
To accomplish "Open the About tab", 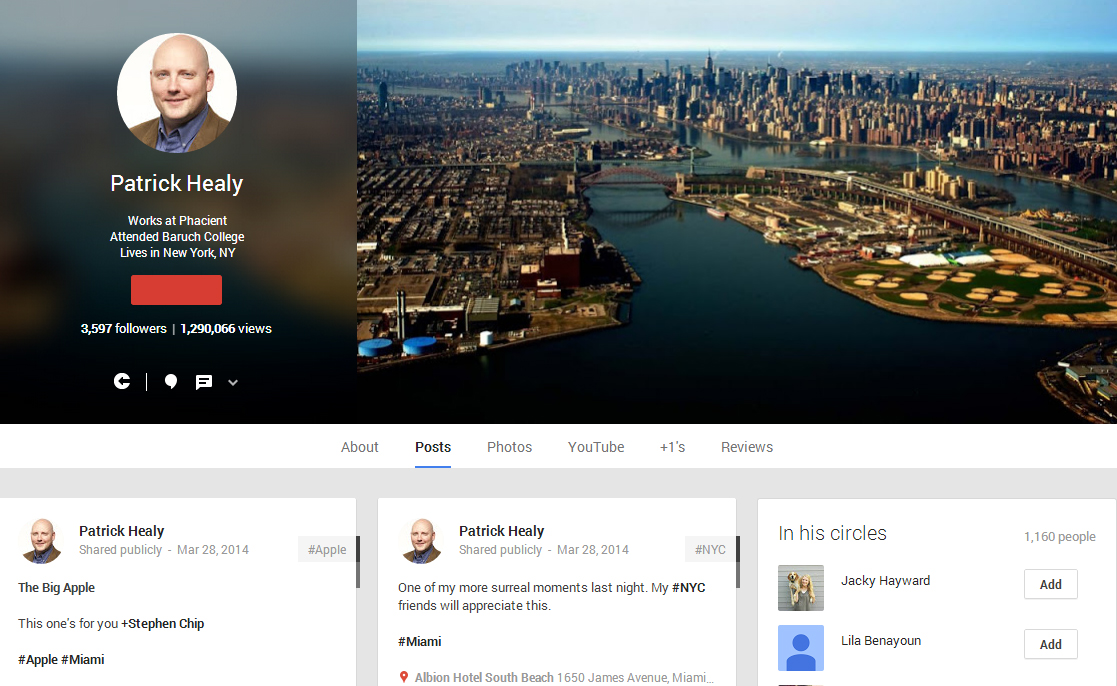I will pos(359,447).
